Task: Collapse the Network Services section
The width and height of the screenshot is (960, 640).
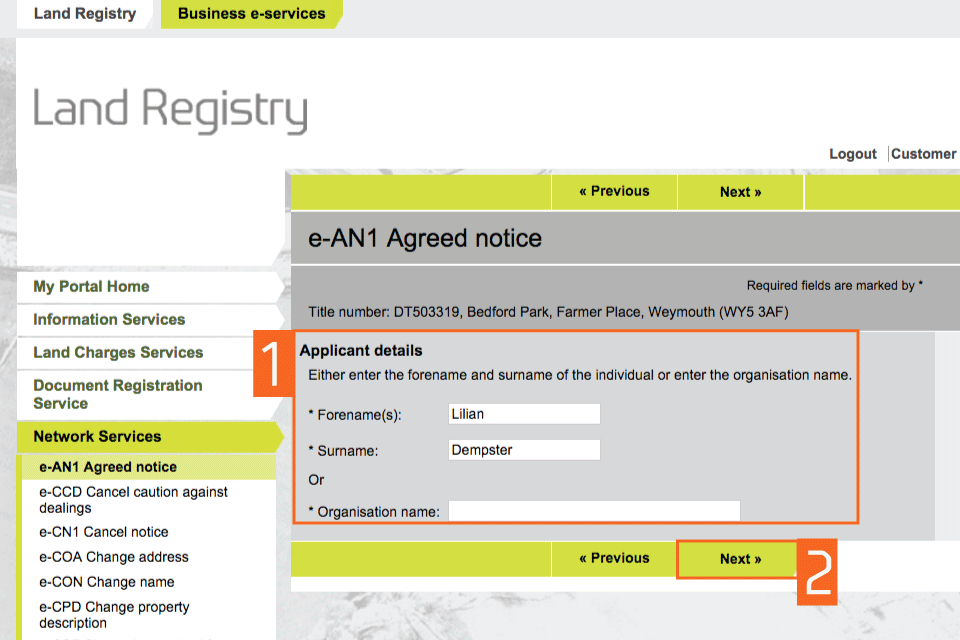Action: 97,436
